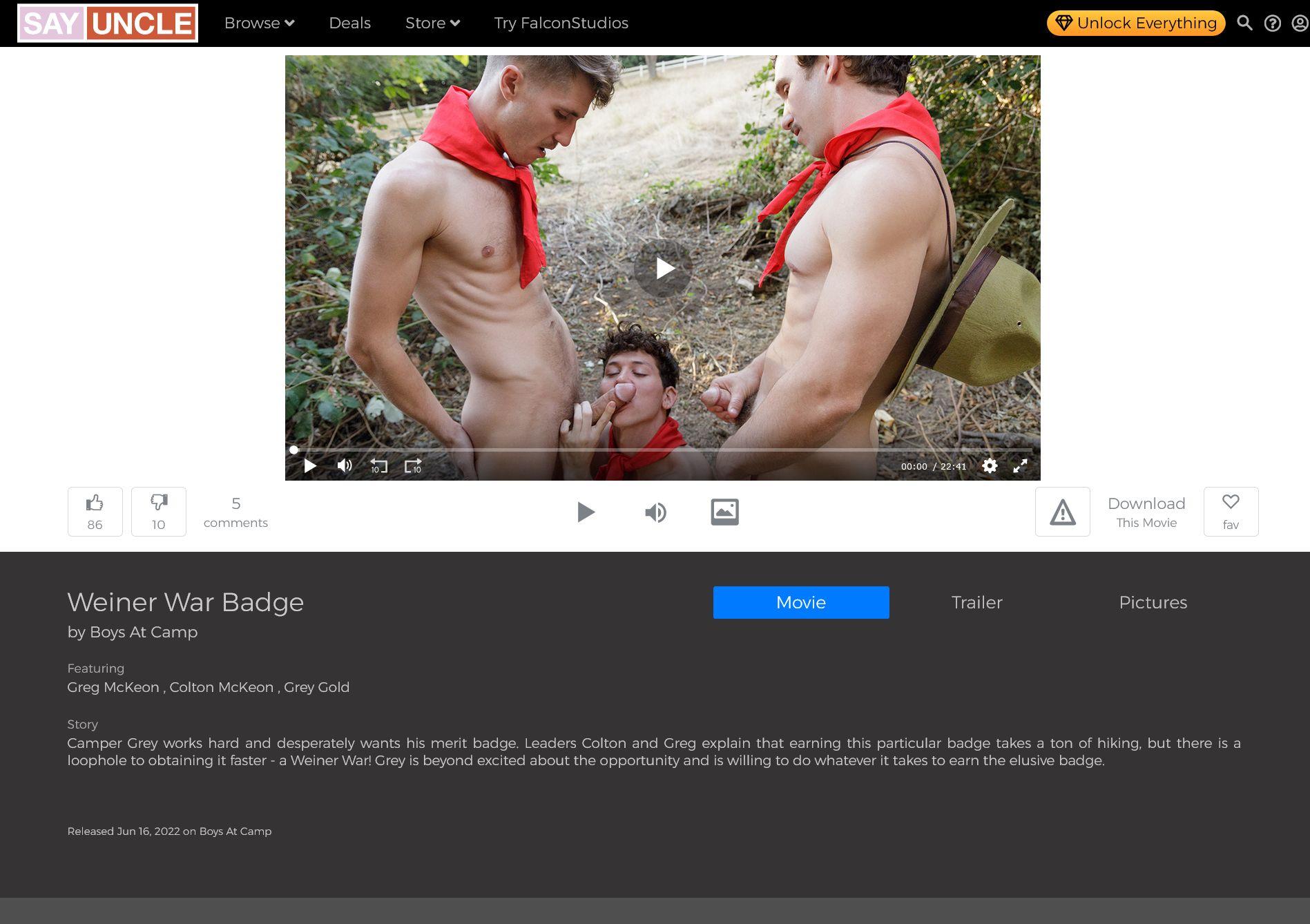Expand the Browse dropdown menu
The width and height of the screenshot is (1310, 924).
(x=259, y=23)
